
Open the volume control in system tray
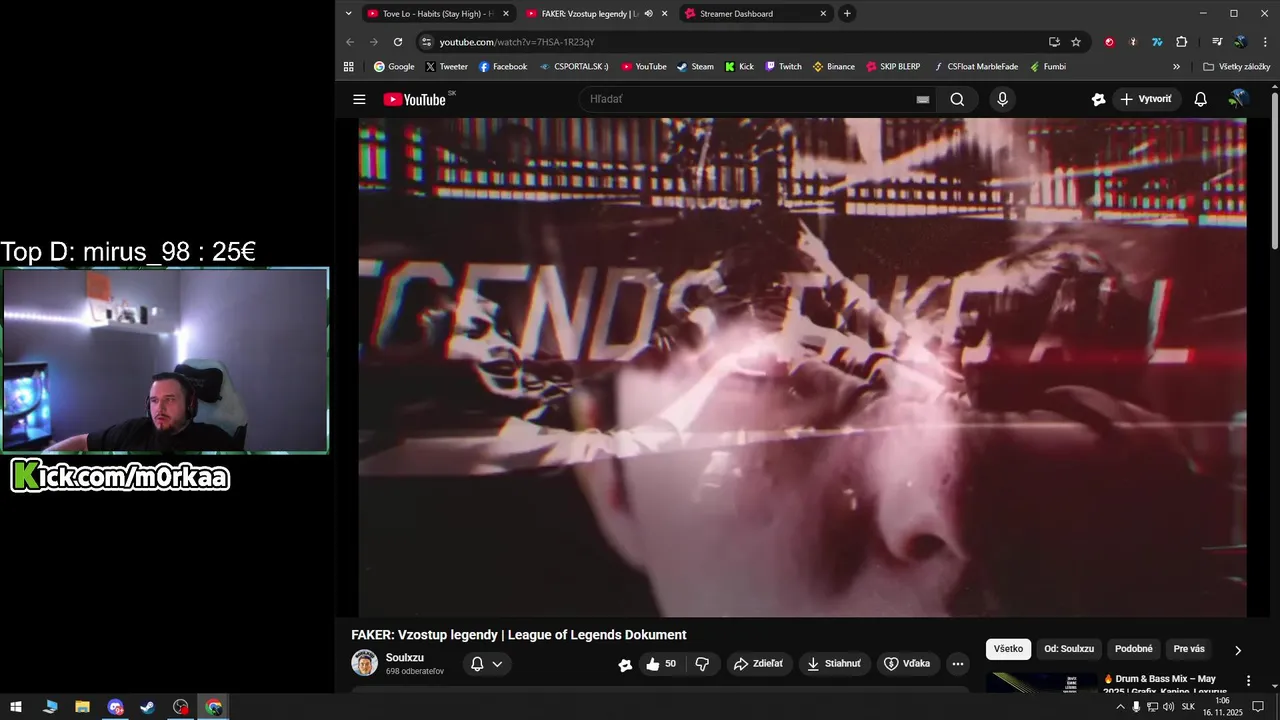pyautogui.click(x=1168, y=707)
